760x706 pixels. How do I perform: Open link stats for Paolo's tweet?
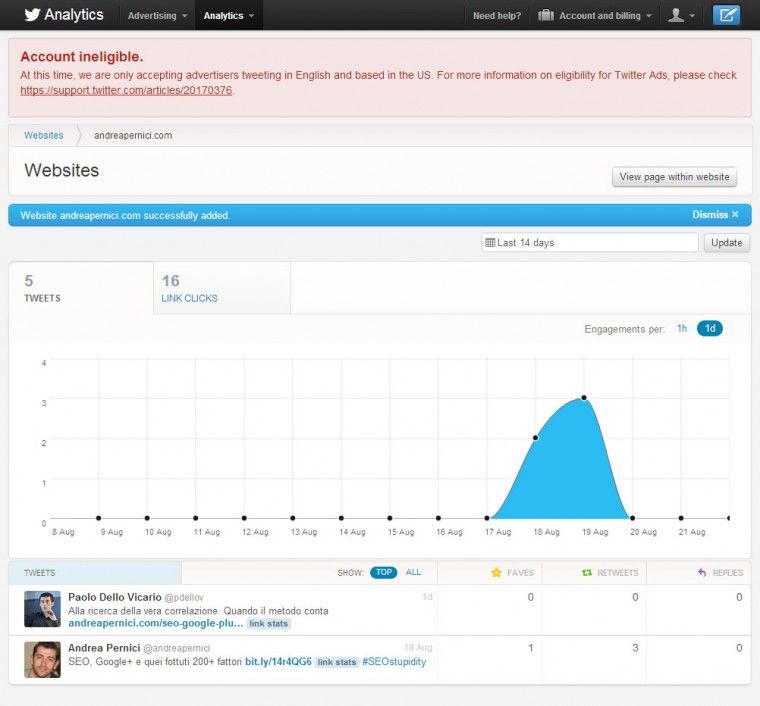pos(269,624)
